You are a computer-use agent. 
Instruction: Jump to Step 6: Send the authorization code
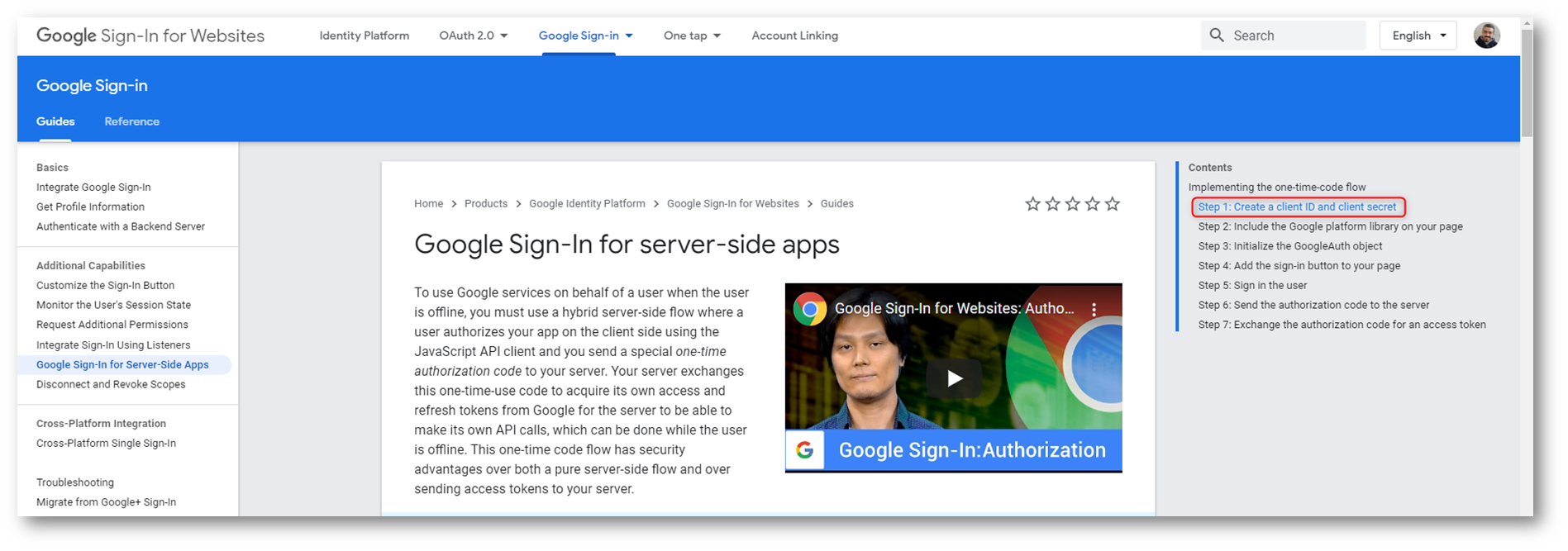click(x=1313, y=306)
